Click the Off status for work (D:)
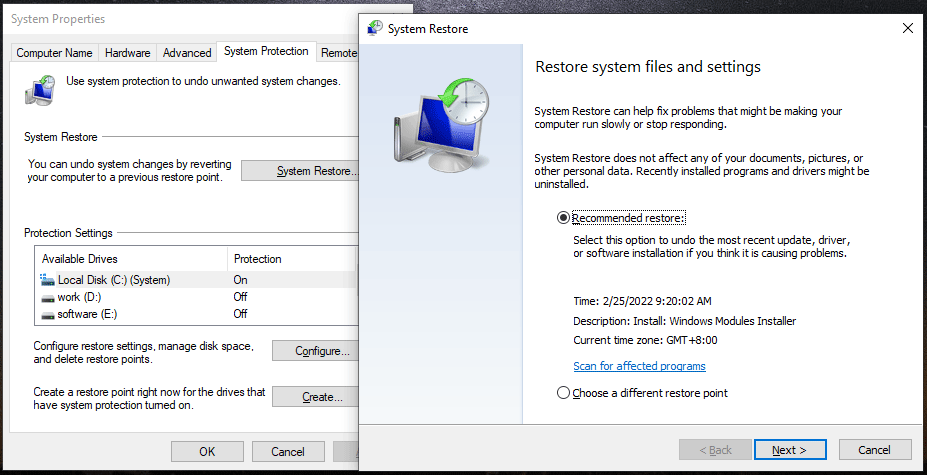 point(240,297)
